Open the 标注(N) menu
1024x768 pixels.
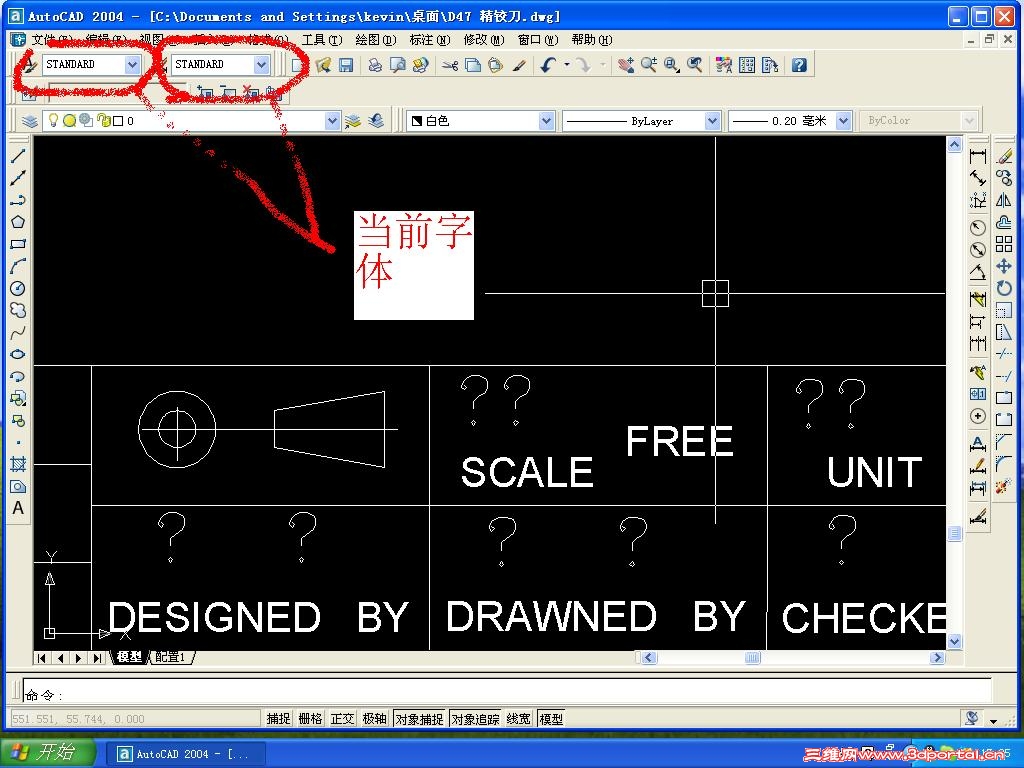tap(430, 40)
